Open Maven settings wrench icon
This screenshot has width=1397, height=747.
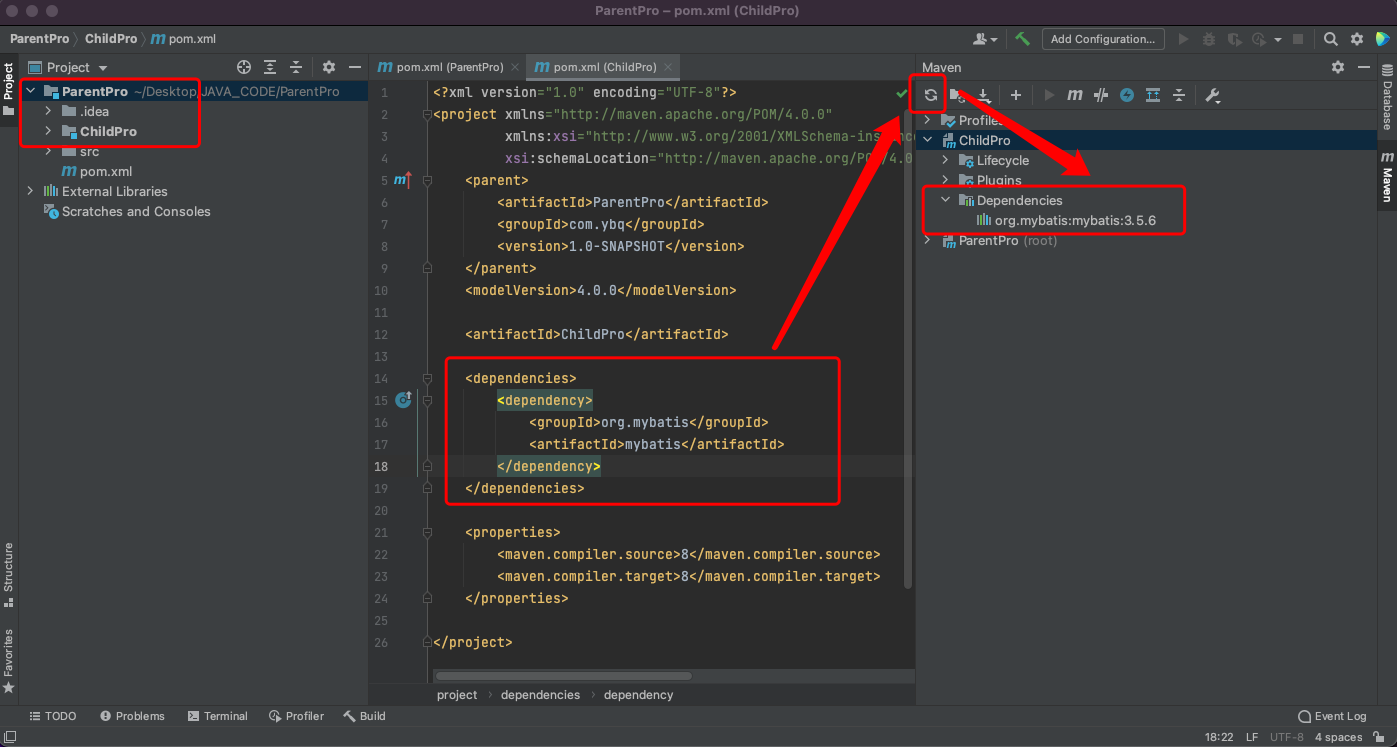(x=1212, y=95)
